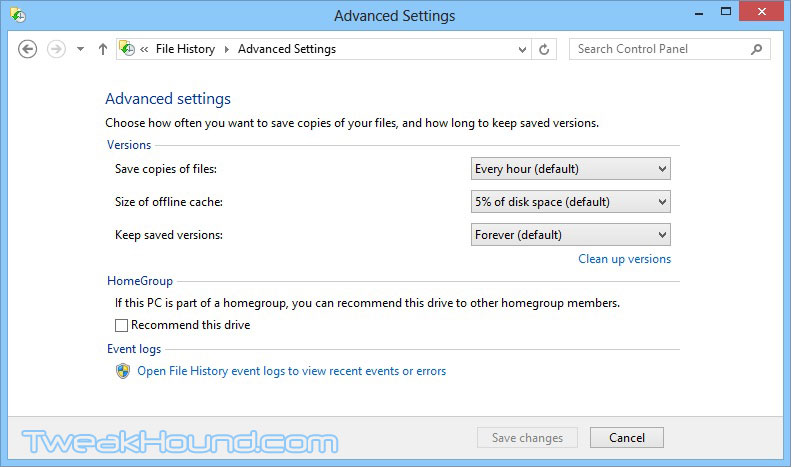This screenshot has height=468, width=792.
Task: Open the Size of offline cache dropdown
Action: [571, 202]
